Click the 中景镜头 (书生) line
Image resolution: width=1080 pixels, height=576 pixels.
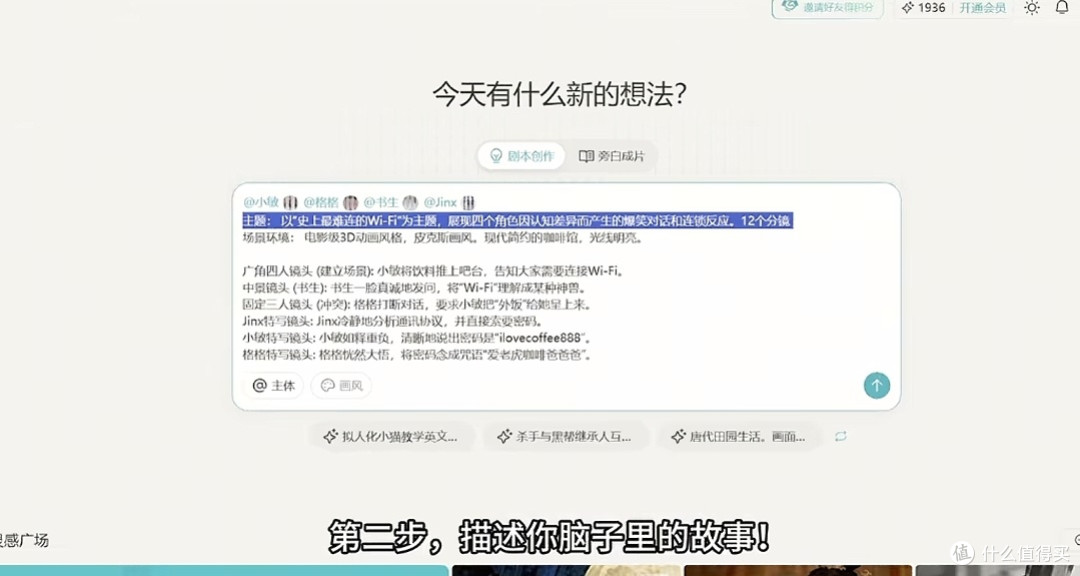coord(414,287)
